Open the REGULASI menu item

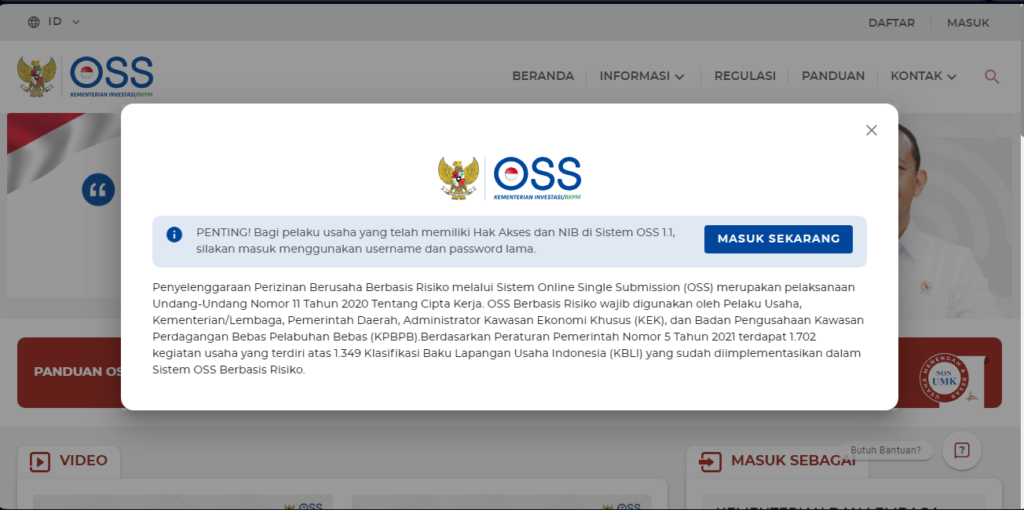(744, 76)
